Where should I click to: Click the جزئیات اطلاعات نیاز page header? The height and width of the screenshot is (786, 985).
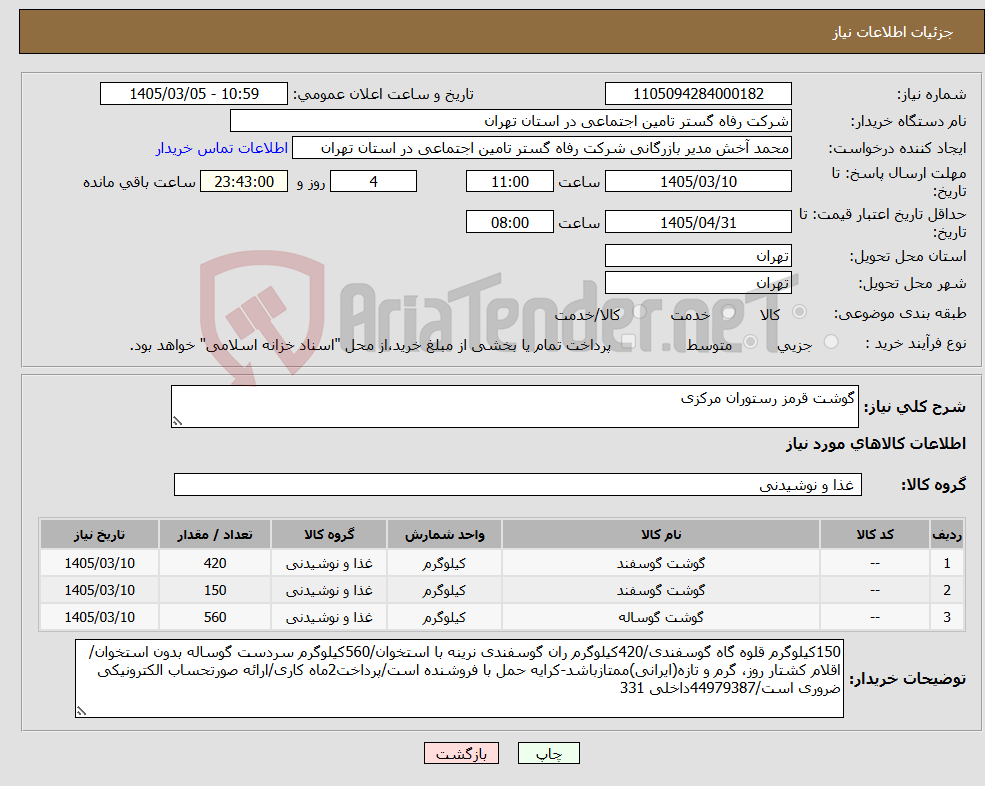point(893,32)
